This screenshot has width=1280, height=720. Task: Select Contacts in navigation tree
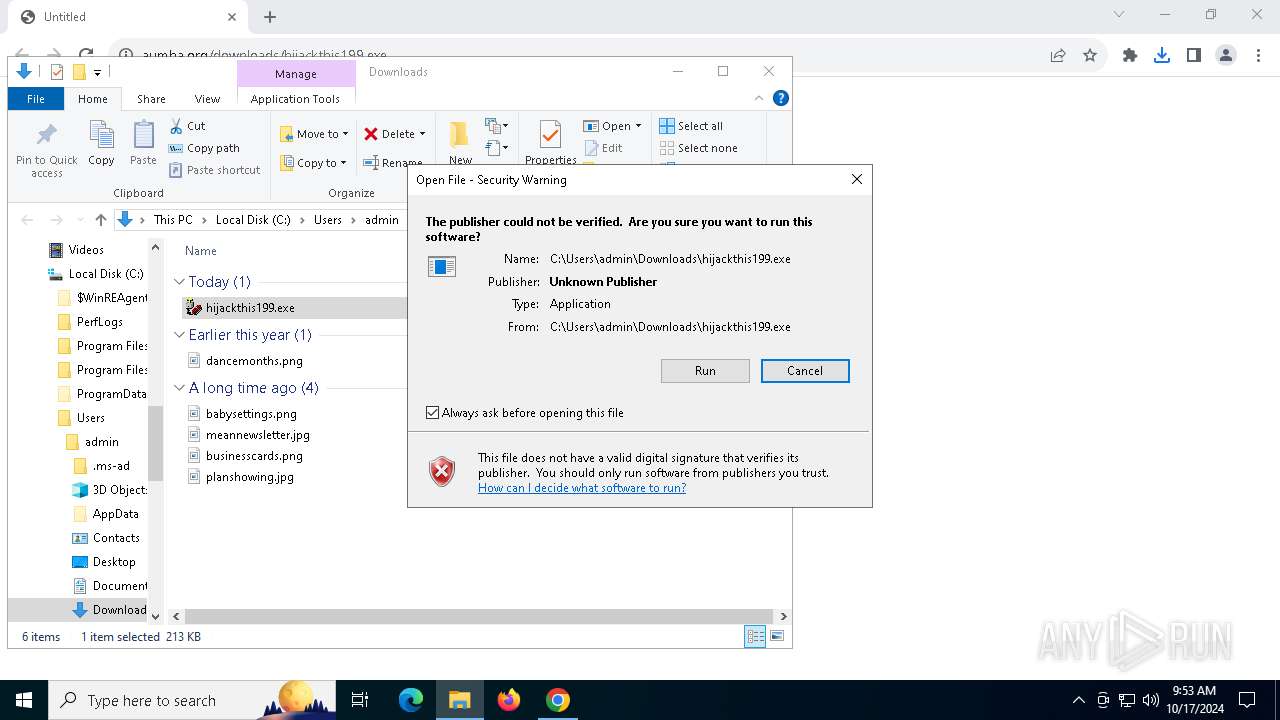[116, 538]
